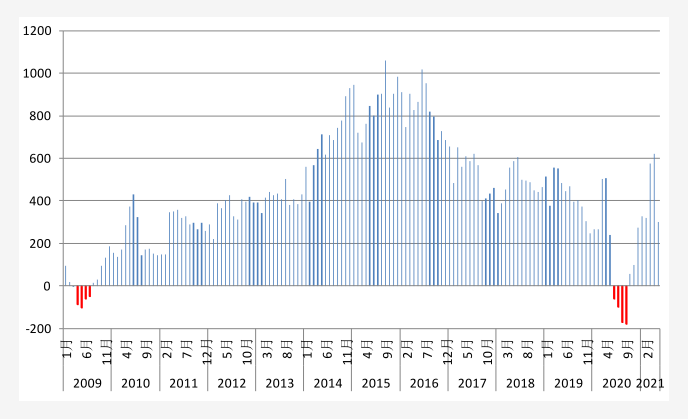
Task: Select the 1月 label above 2009
Action: coord(67,349)
